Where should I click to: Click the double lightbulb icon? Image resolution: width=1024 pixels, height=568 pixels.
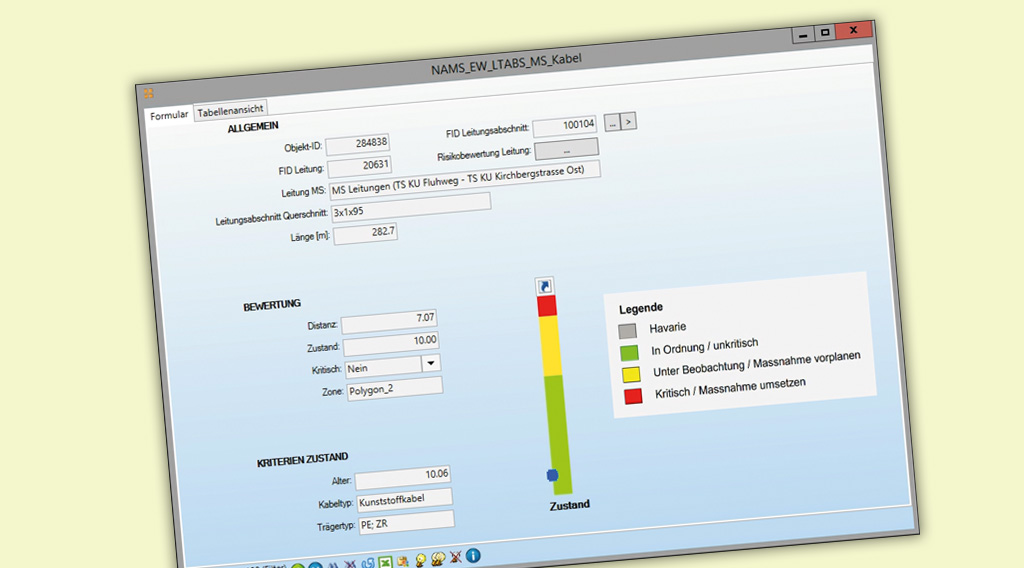438,558
